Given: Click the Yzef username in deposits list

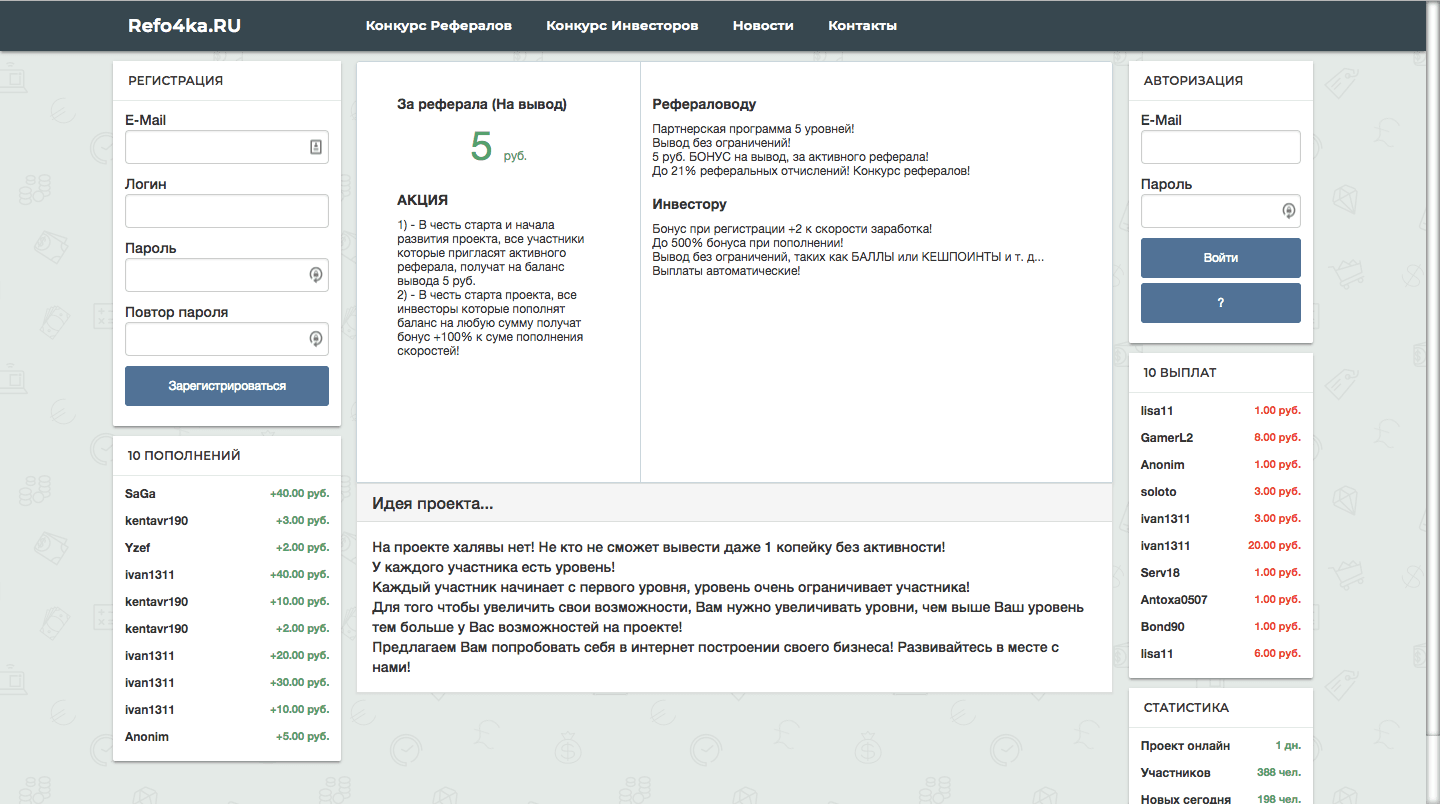Looking at the screenshot, I should click(138, 548).
